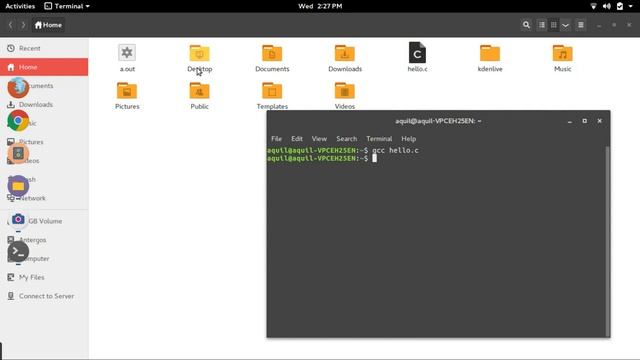Image resolution: width=640 pixels, height=360 pixels.
Task: Click the search icon in file manager toolbar
Action: pos(526,25)
